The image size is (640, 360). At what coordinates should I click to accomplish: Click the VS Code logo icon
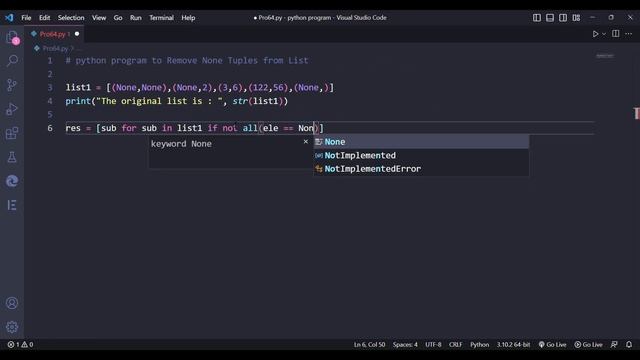point(9,18)
